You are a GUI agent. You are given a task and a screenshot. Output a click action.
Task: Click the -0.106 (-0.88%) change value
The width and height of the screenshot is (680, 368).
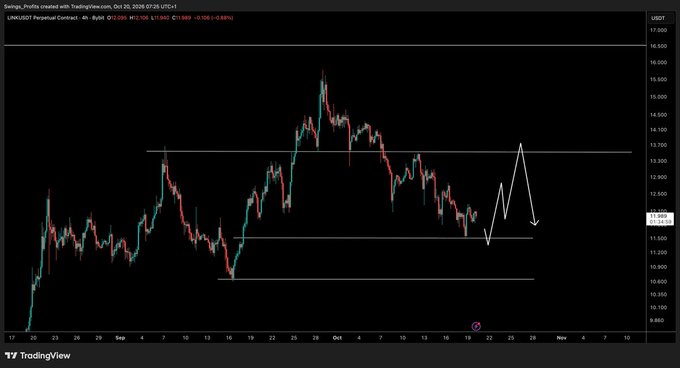click(213, 18)
